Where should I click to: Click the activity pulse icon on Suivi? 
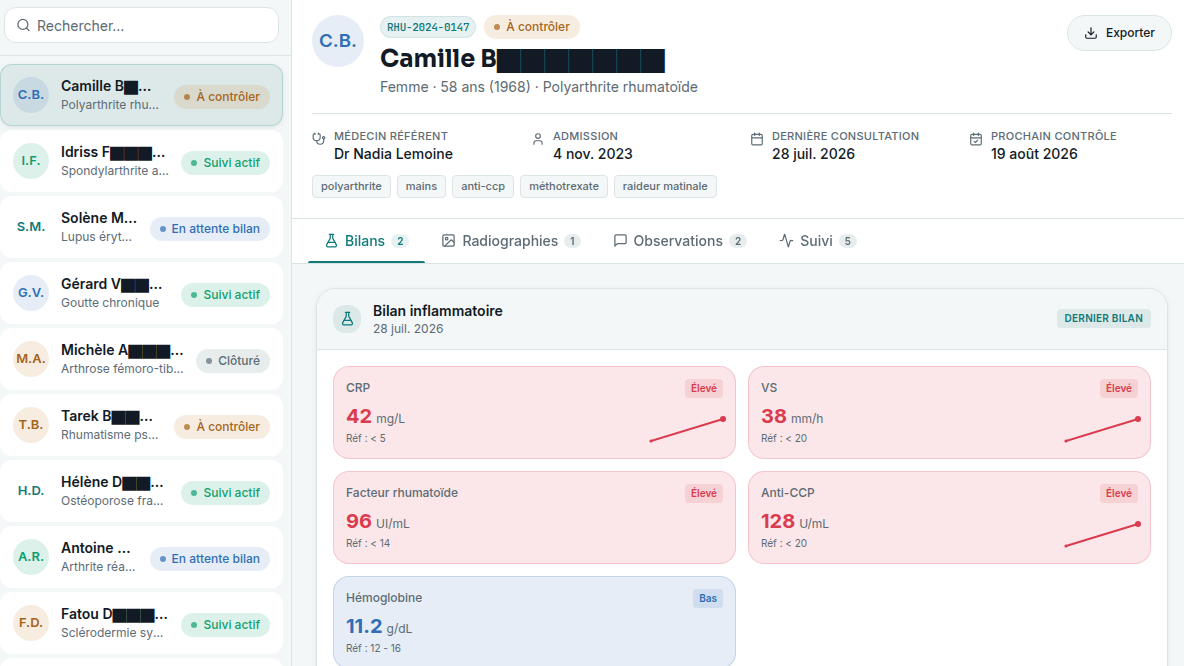(x=786, y=241)
